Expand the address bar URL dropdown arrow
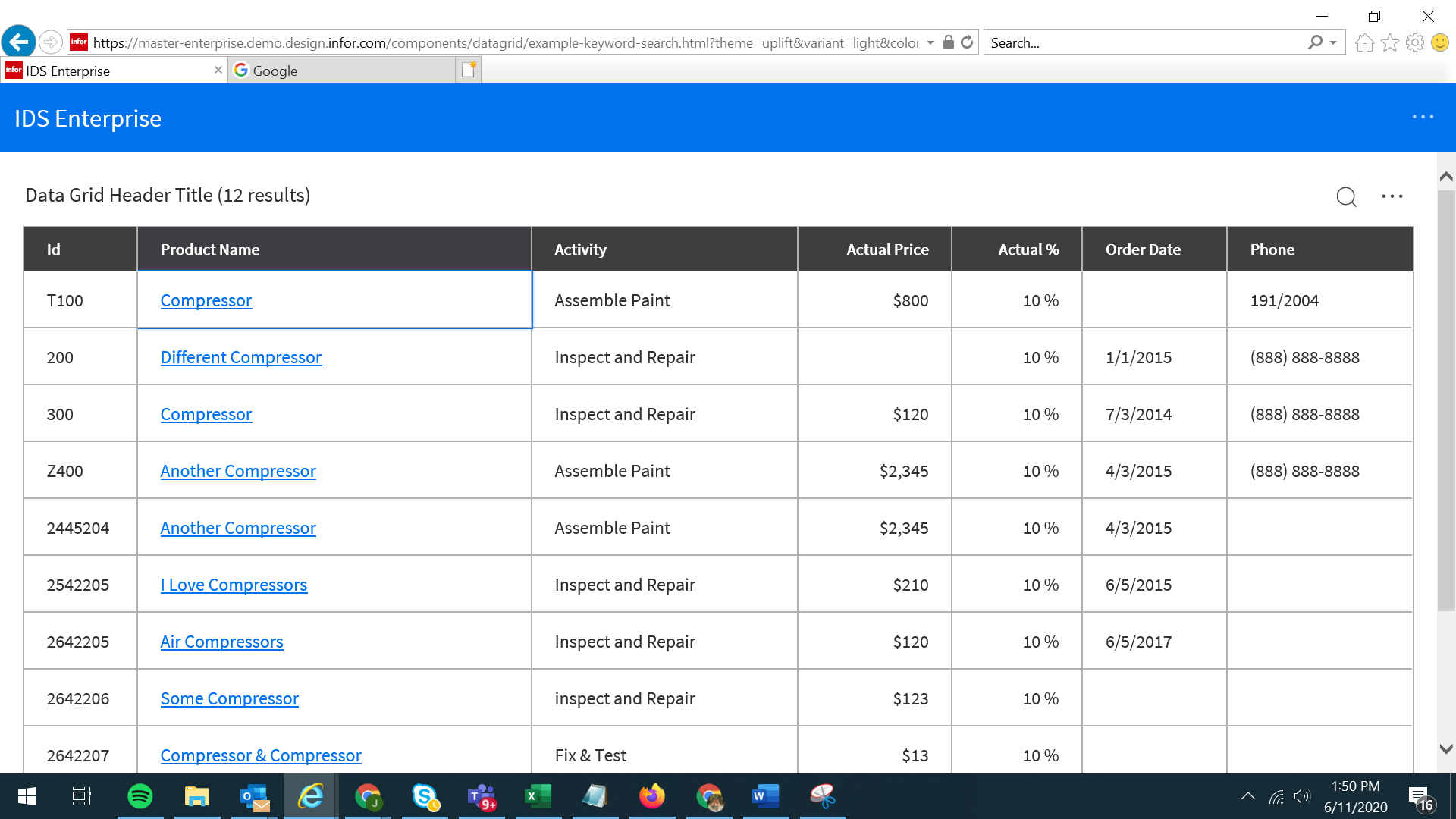Screen dimensions: 1456x819 [930, 42]
